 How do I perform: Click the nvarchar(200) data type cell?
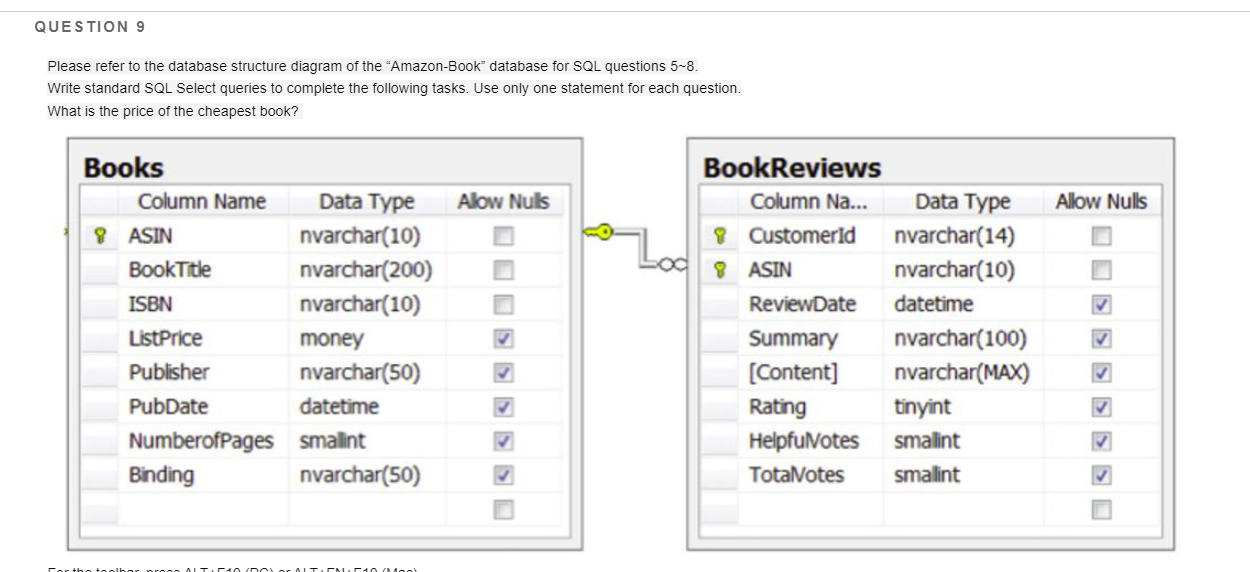(x=366, y=270)
